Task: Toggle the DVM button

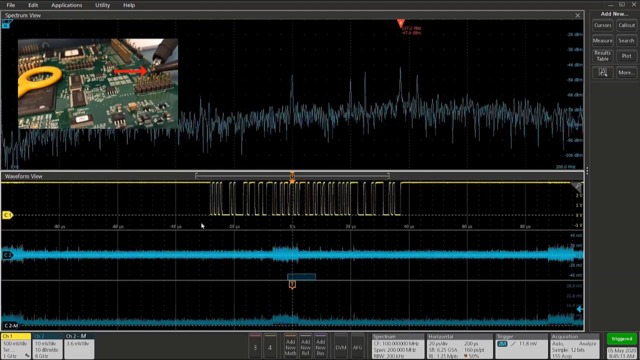Action: (x=341, y=347)
